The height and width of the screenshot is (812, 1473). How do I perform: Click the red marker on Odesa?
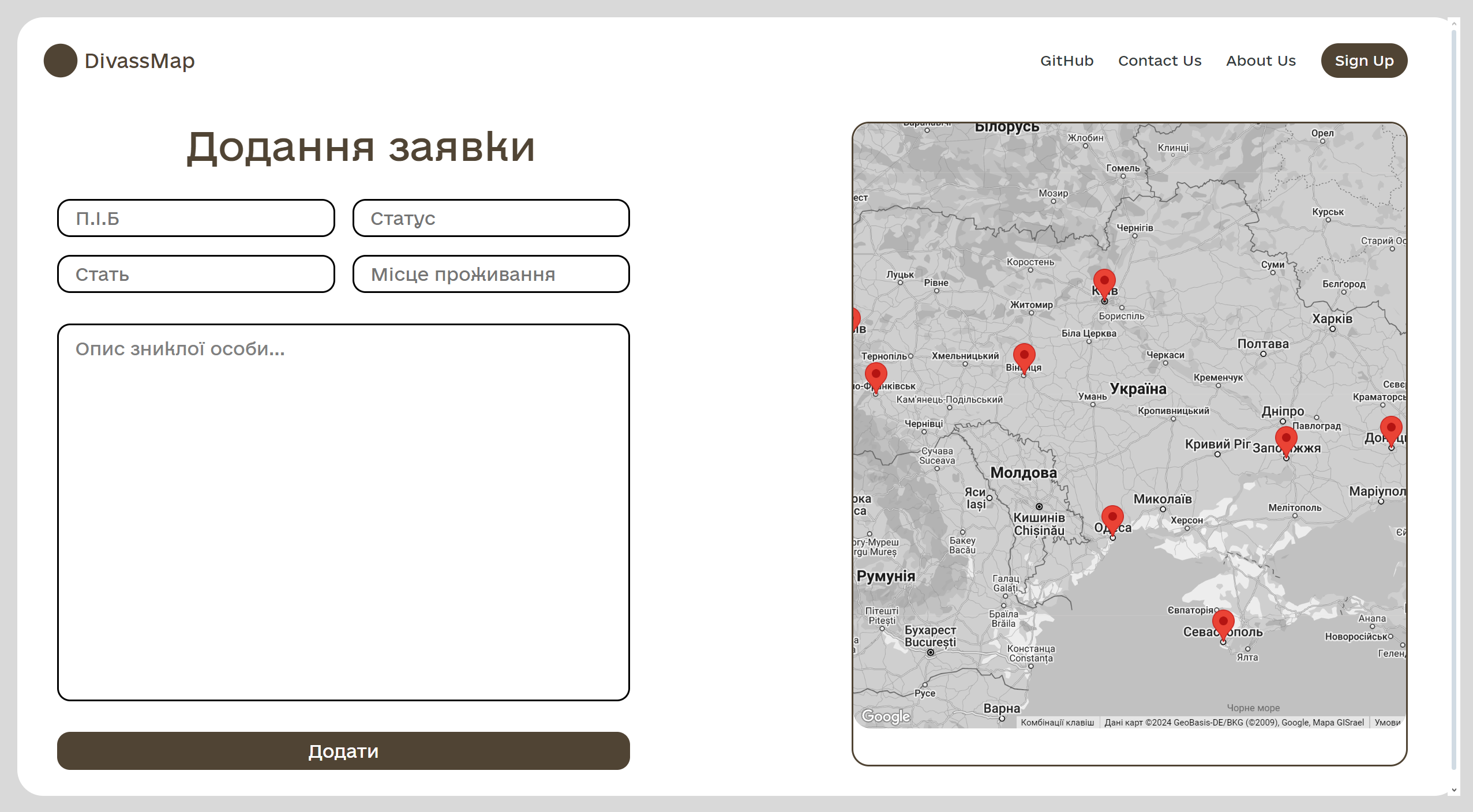pos(1112,519)
